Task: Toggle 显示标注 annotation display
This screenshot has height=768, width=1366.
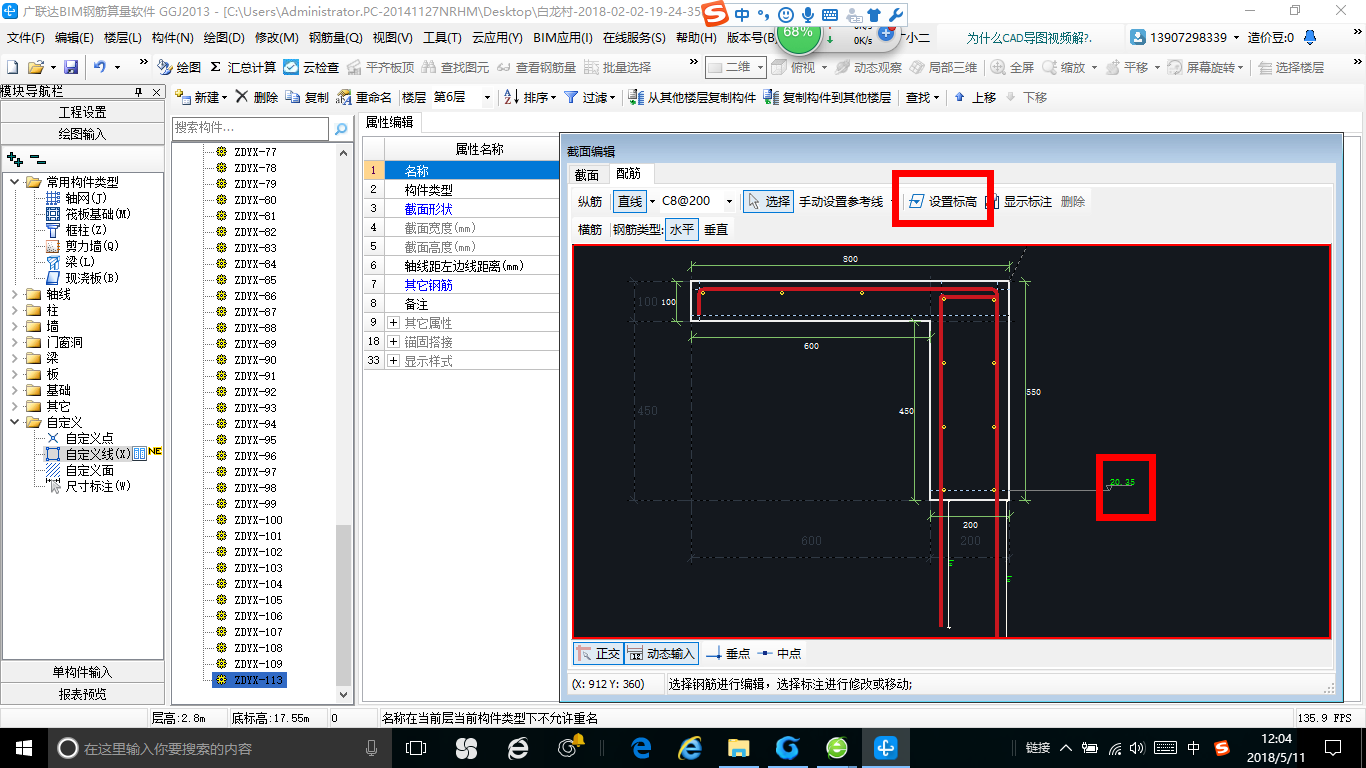Action: click(x=1018, y=201)
